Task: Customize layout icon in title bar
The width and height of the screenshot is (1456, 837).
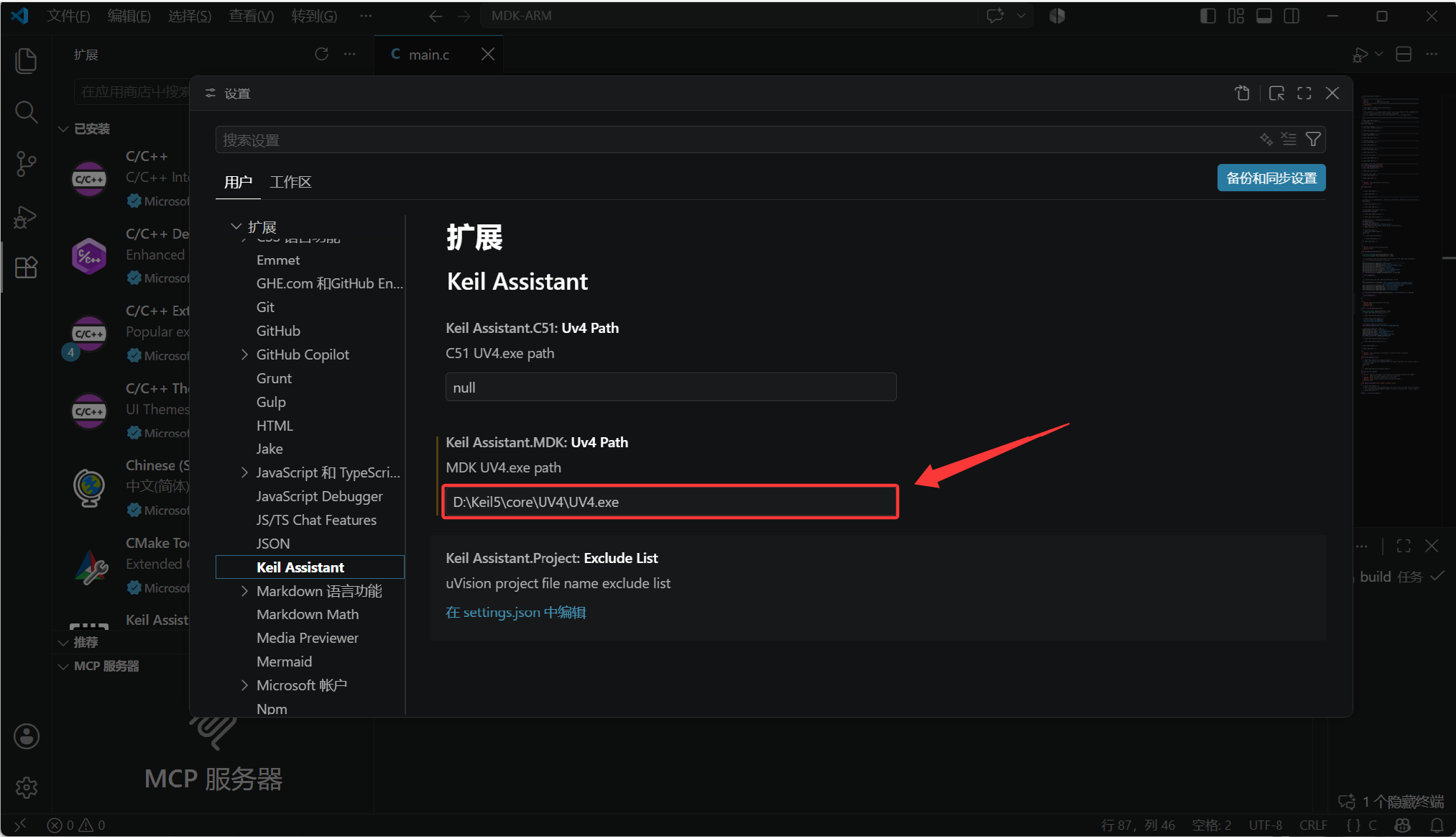Action: pyautogui.click(x=1236, y=16)
